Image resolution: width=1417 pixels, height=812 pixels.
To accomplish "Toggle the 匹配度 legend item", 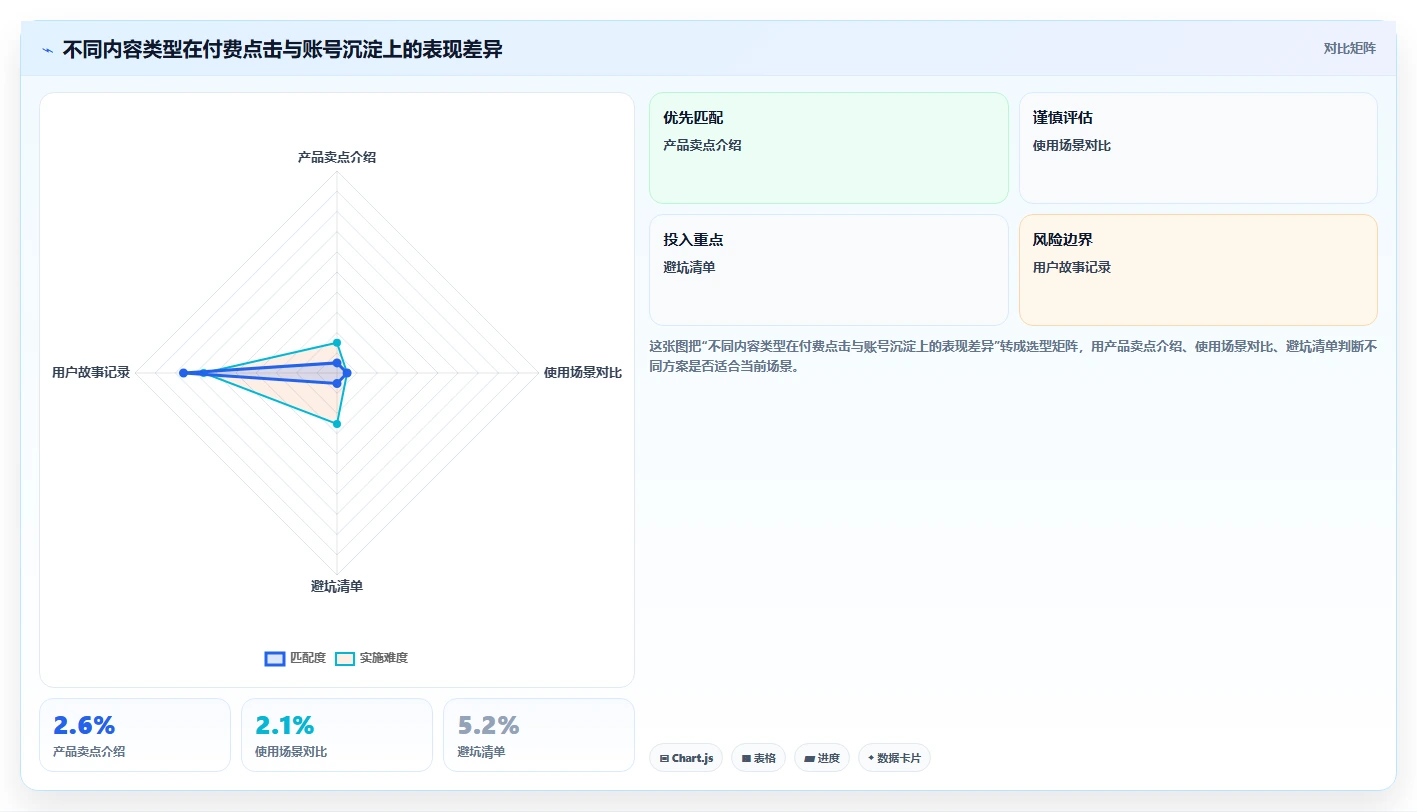I will point(295,658).
